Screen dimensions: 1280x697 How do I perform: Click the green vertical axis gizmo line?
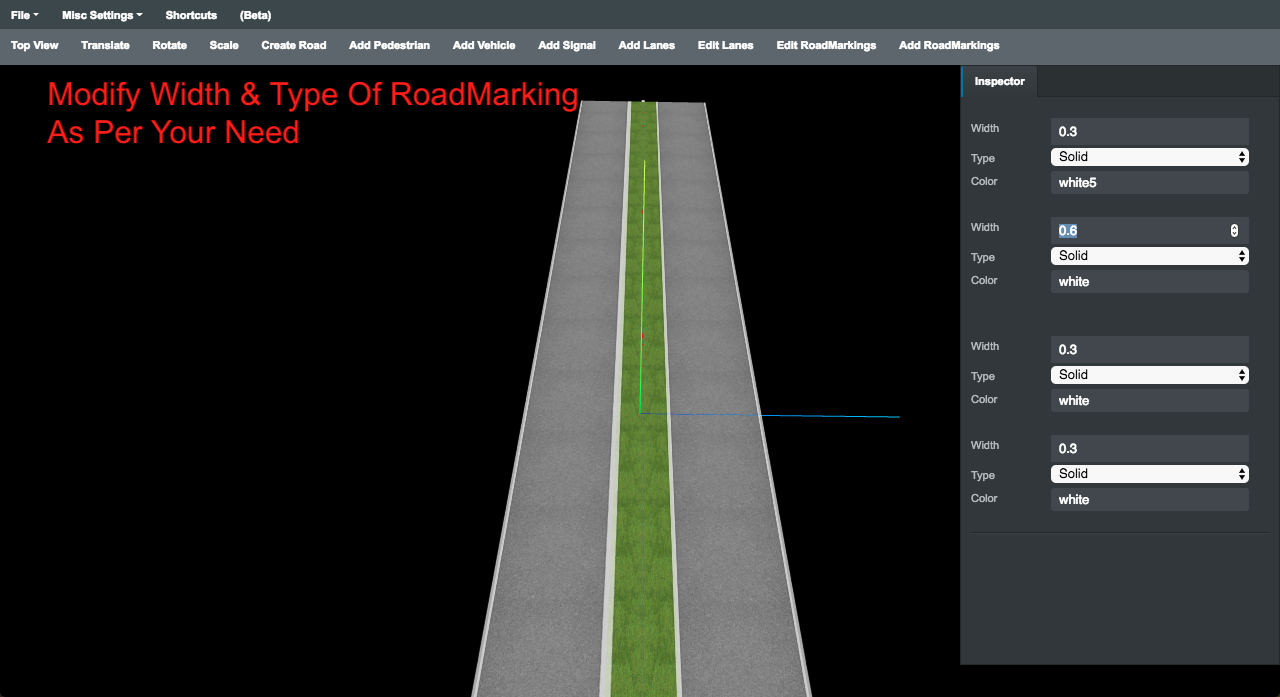click(642, 285)
